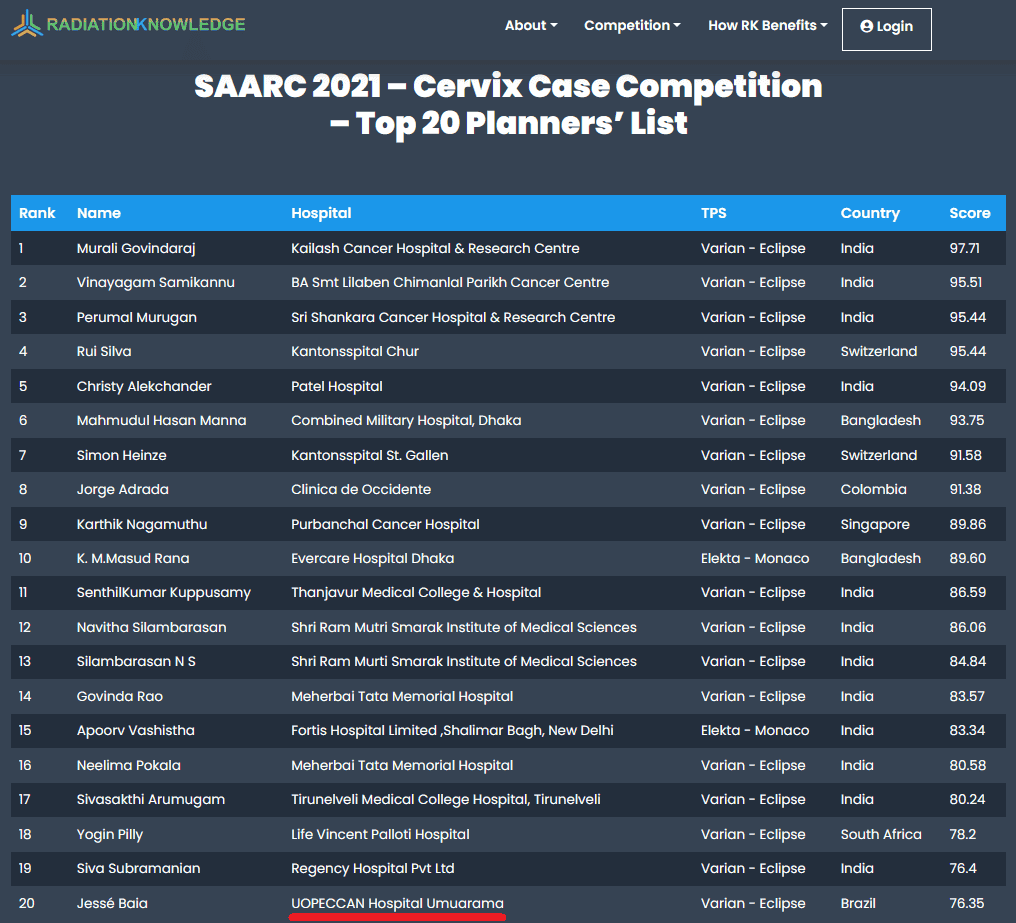The image size is (1016, 923).
Task: Click the Hospital column header
Action: point(321,213)
